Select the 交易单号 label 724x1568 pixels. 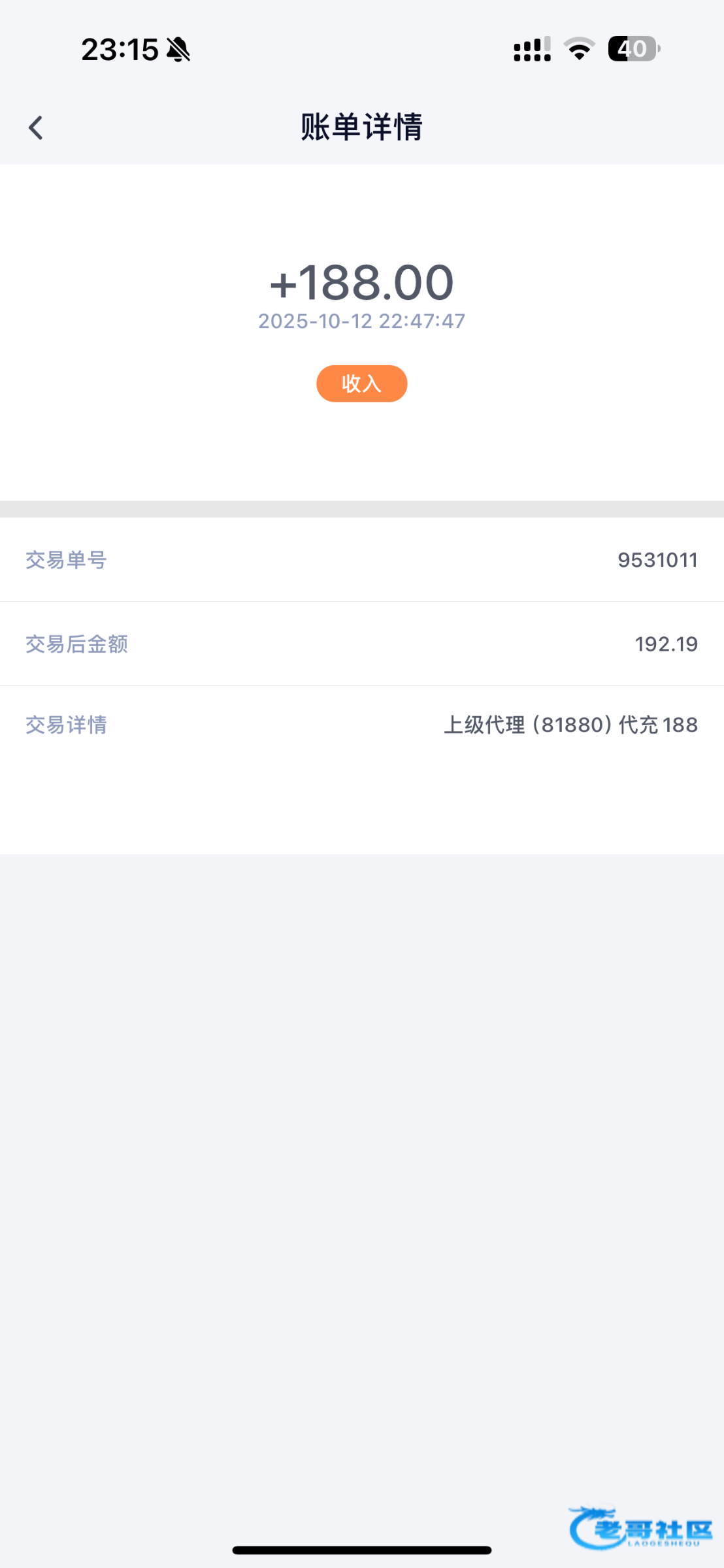[x=66, y=560]
